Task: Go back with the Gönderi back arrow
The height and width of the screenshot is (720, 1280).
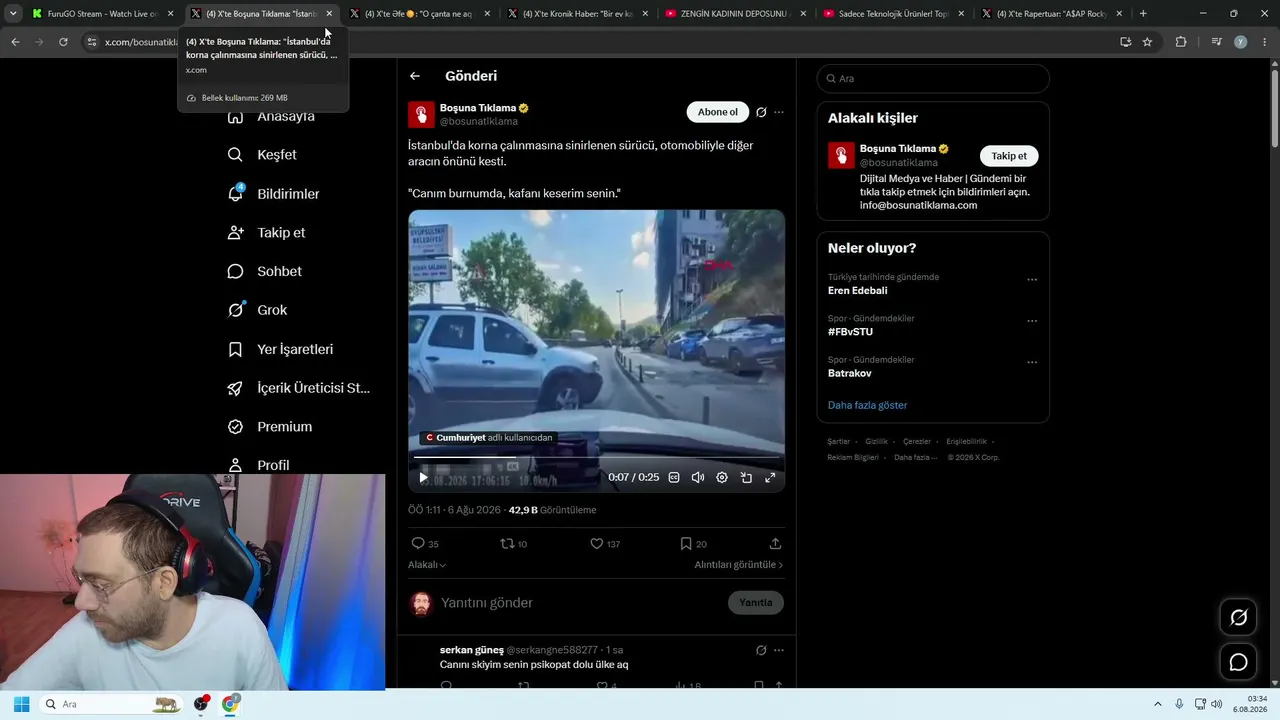Action: pos(415,76)
